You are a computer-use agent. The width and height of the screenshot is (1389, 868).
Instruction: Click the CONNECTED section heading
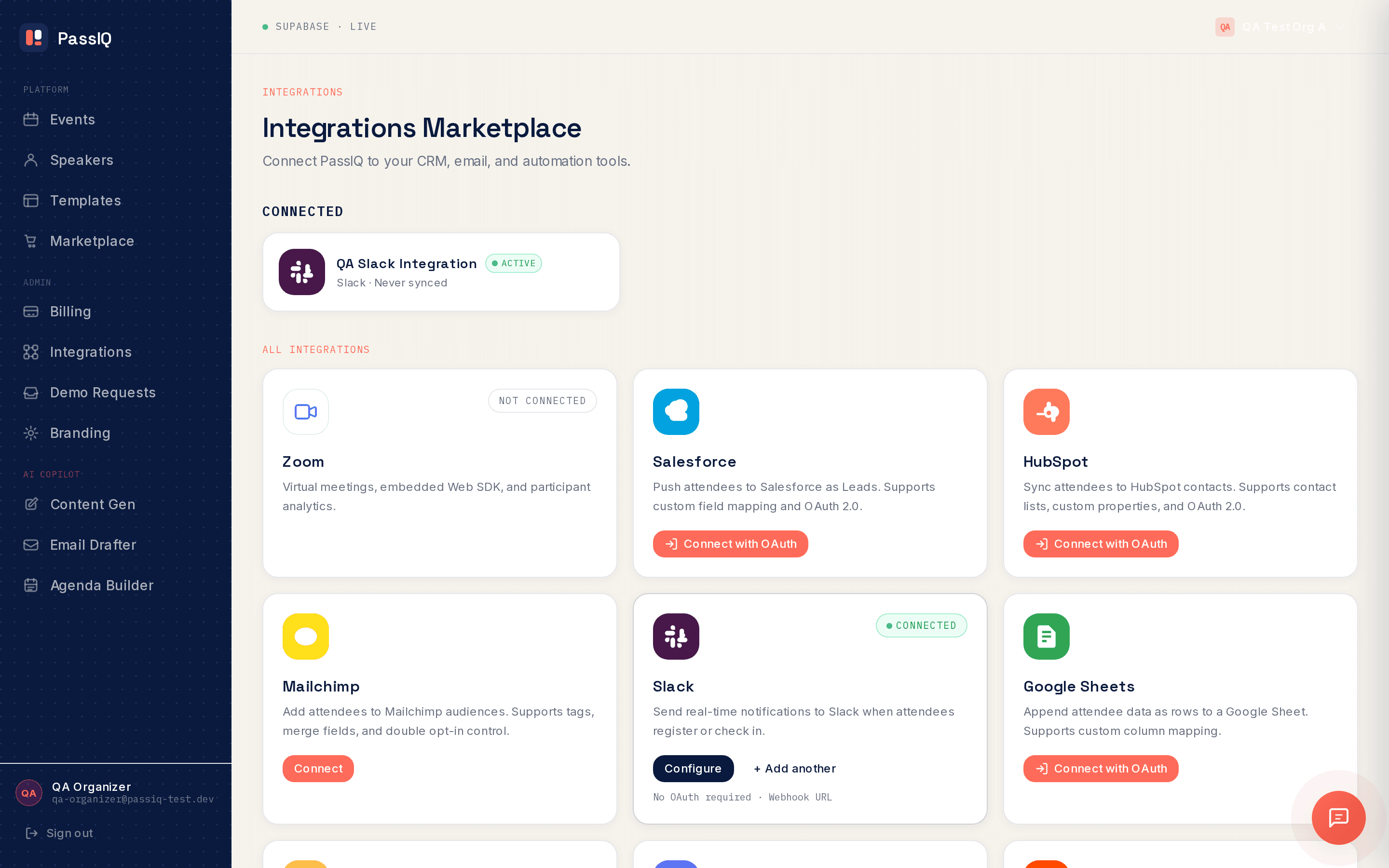[x=302, y=212]
